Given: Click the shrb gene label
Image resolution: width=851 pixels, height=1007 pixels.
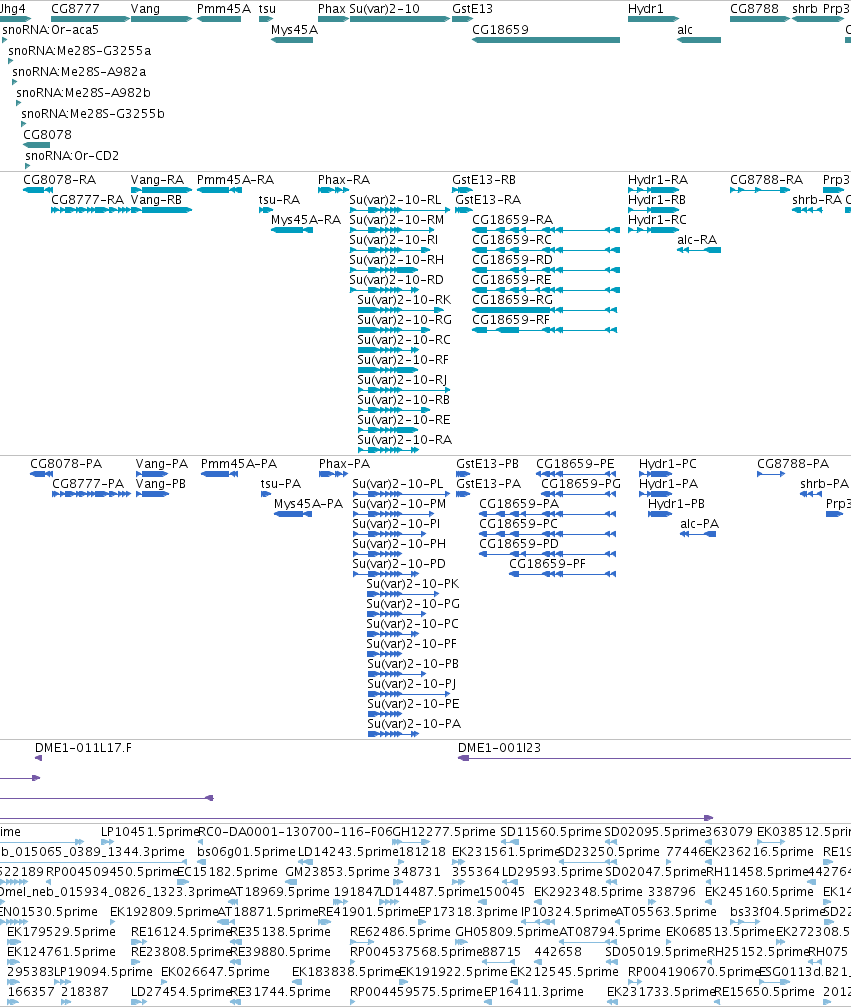Looking at the screenshot, I should (805, 9).
